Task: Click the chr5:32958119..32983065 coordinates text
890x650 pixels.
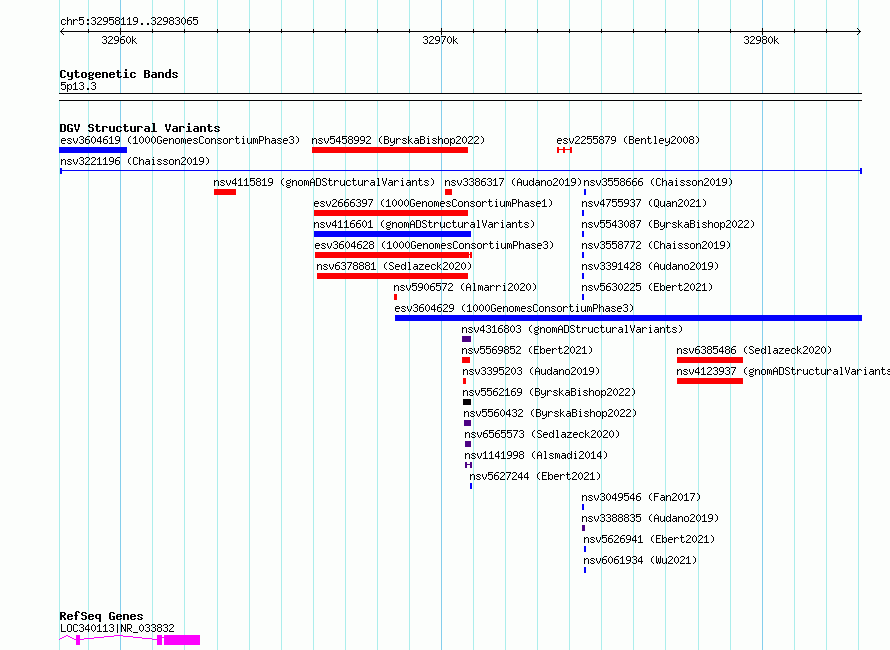Action: (129, 22)
